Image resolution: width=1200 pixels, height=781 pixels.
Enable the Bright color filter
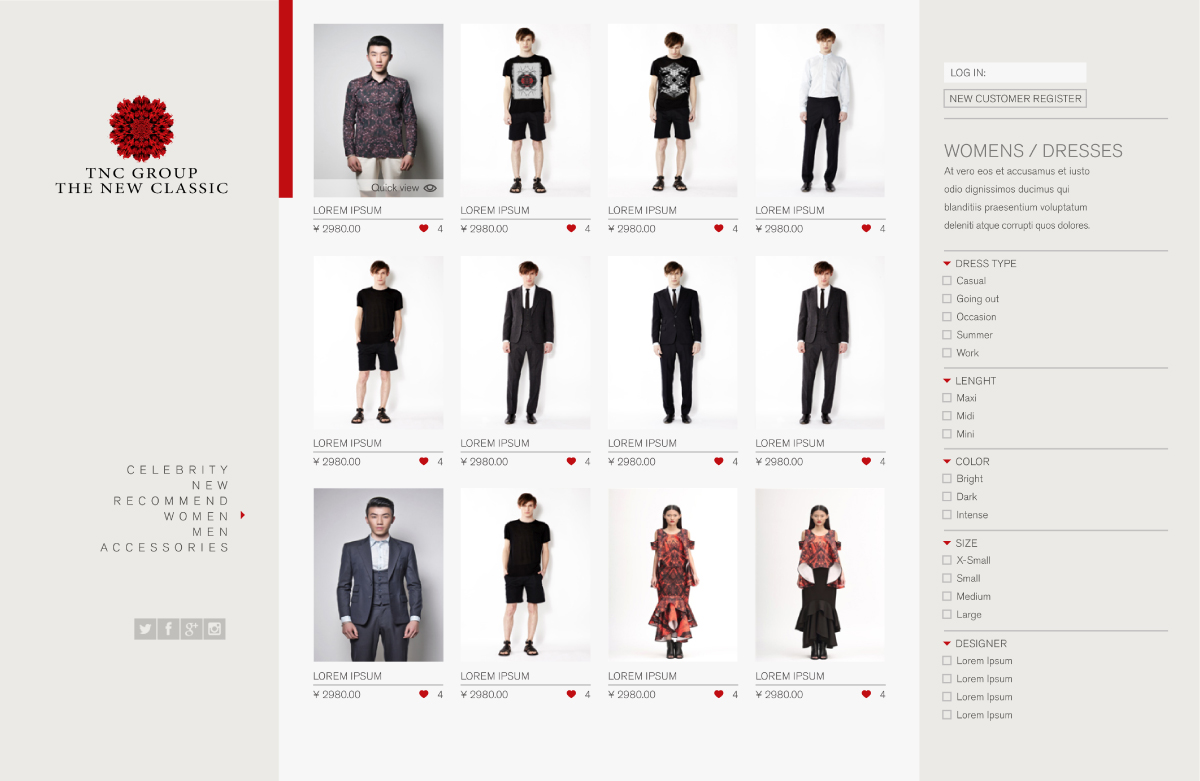click(x=947, y=479)
